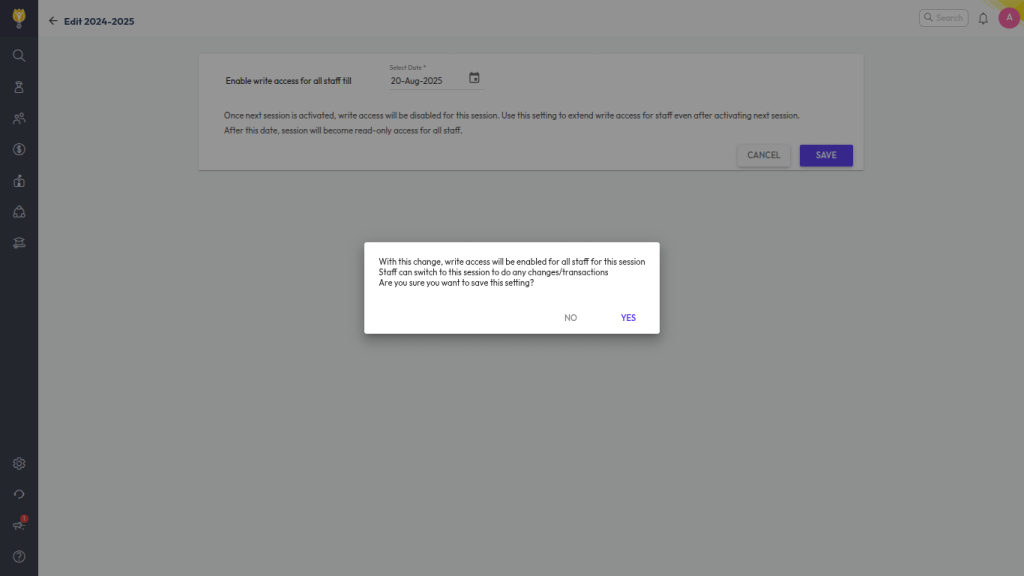Confirm the setting by clicking YES
Screen dimensions: 1024x576
coord(628,318)
